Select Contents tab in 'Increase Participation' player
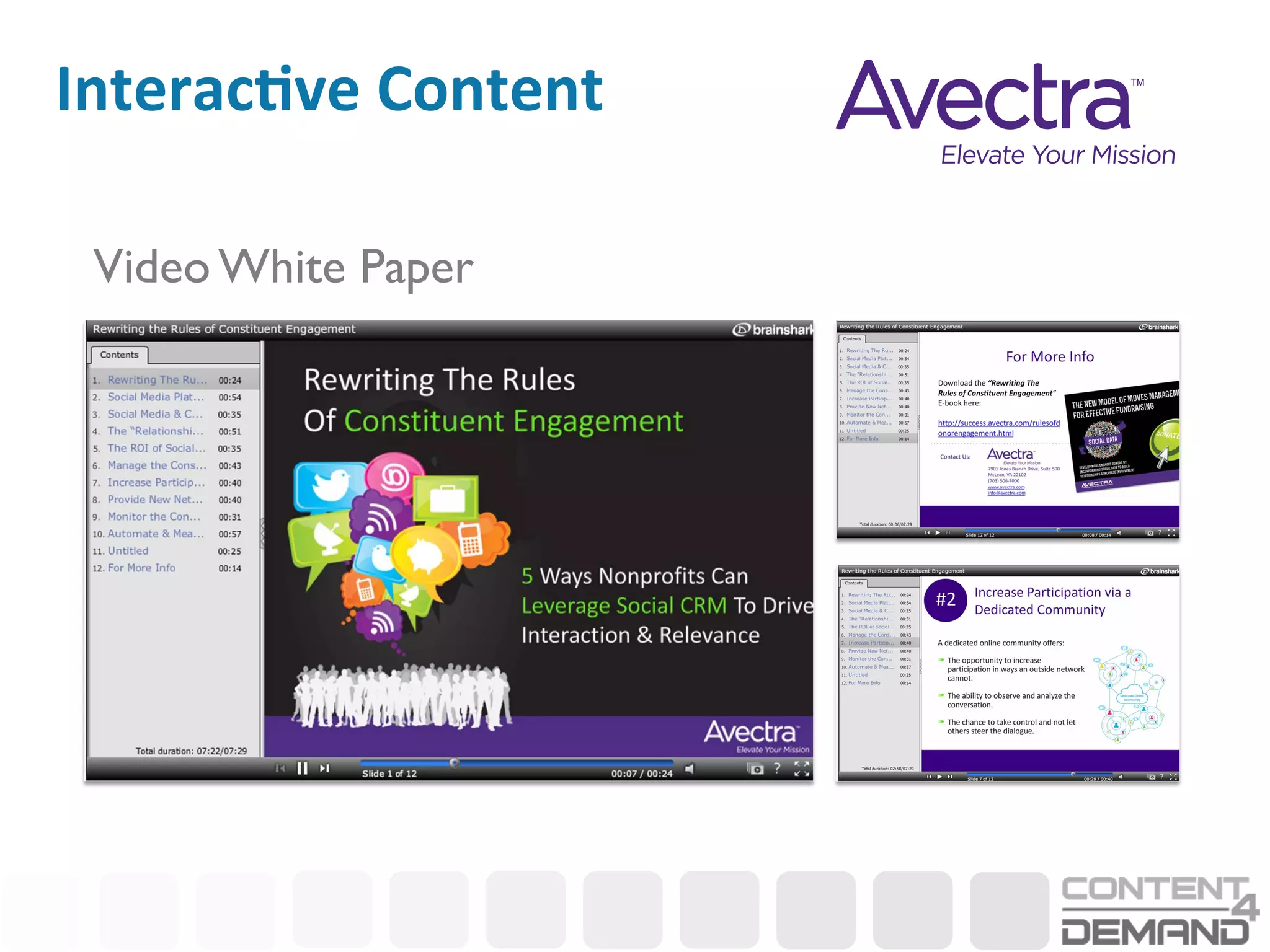Viewport: 1270px width, 952px height. (x=853, y=583)
